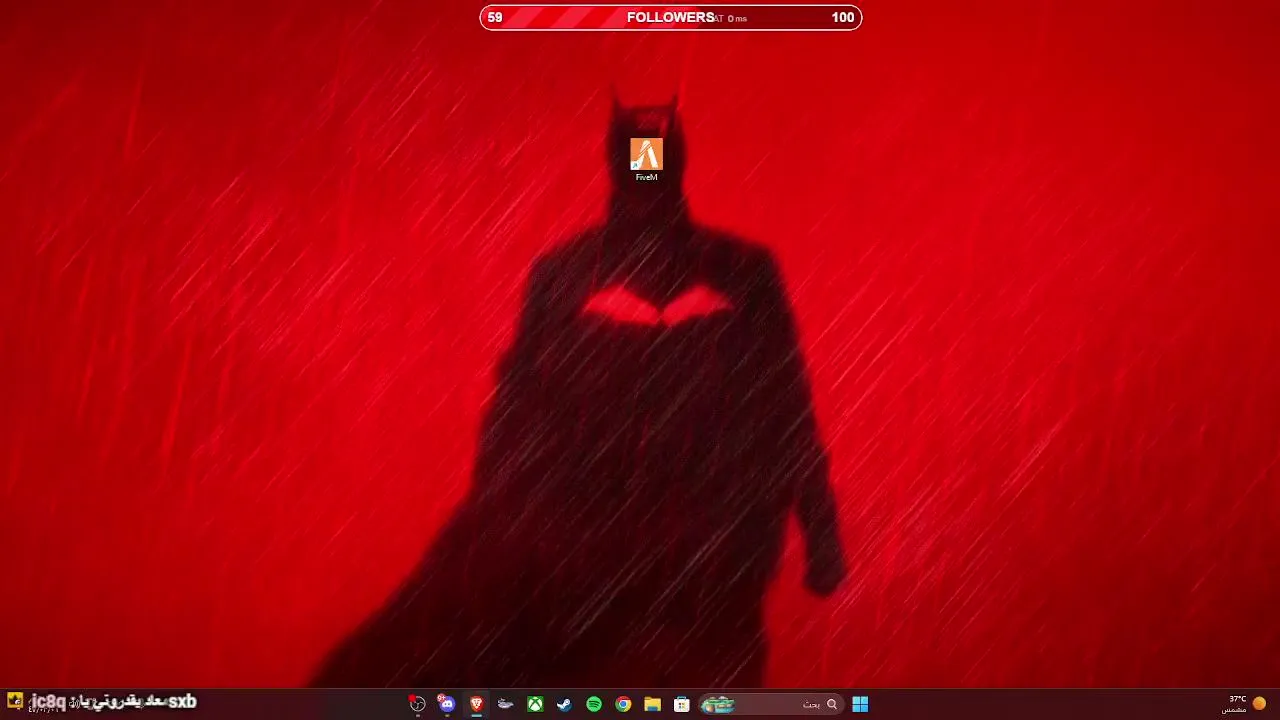Open the FiveM desktop shortcut

tap(646, 160)
